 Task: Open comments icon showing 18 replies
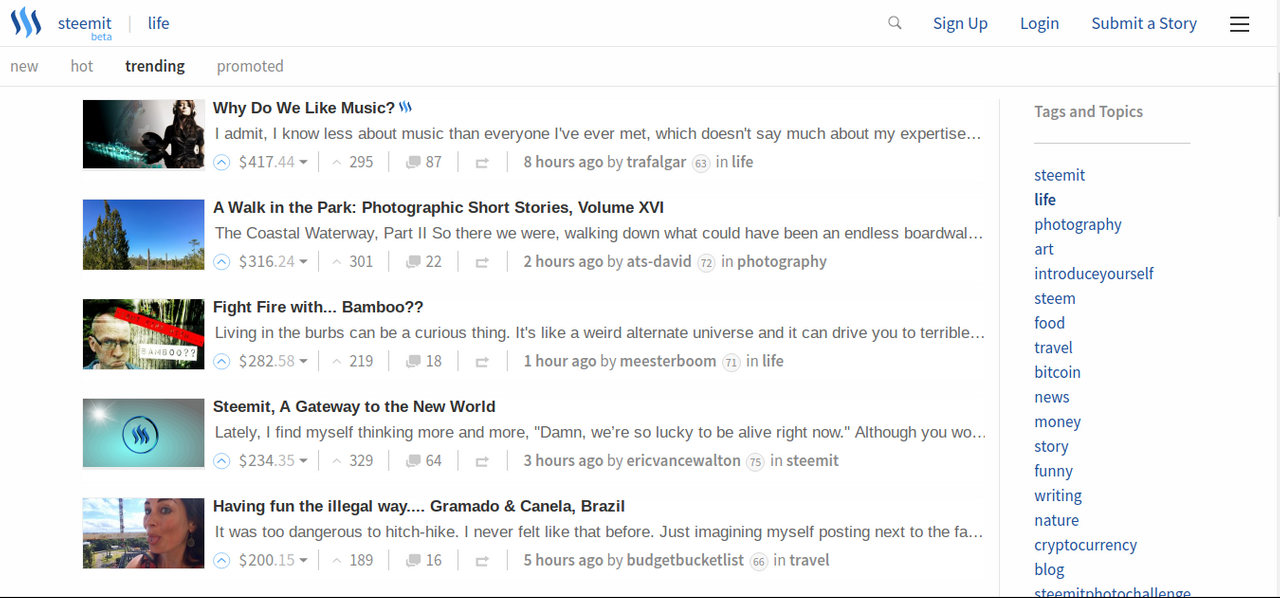[413, 361]
